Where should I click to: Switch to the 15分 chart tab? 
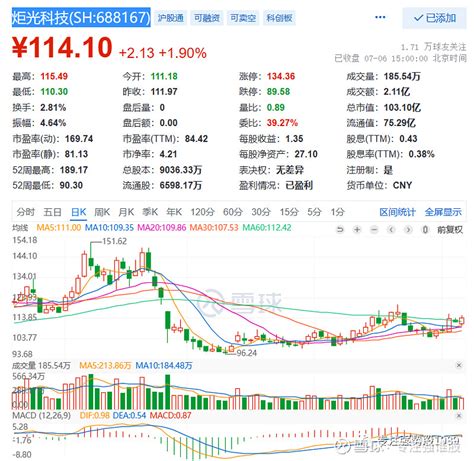click(x=289, y=212)
